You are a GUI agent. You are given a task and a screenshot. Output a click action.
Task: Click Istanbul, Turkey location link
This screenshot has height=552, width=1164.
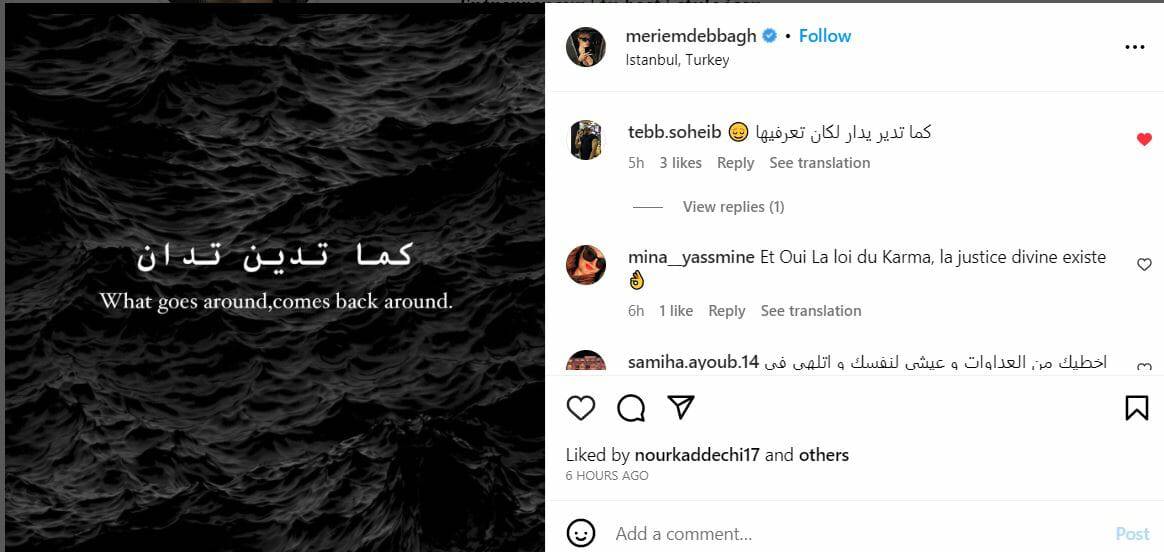coord(677,60)
